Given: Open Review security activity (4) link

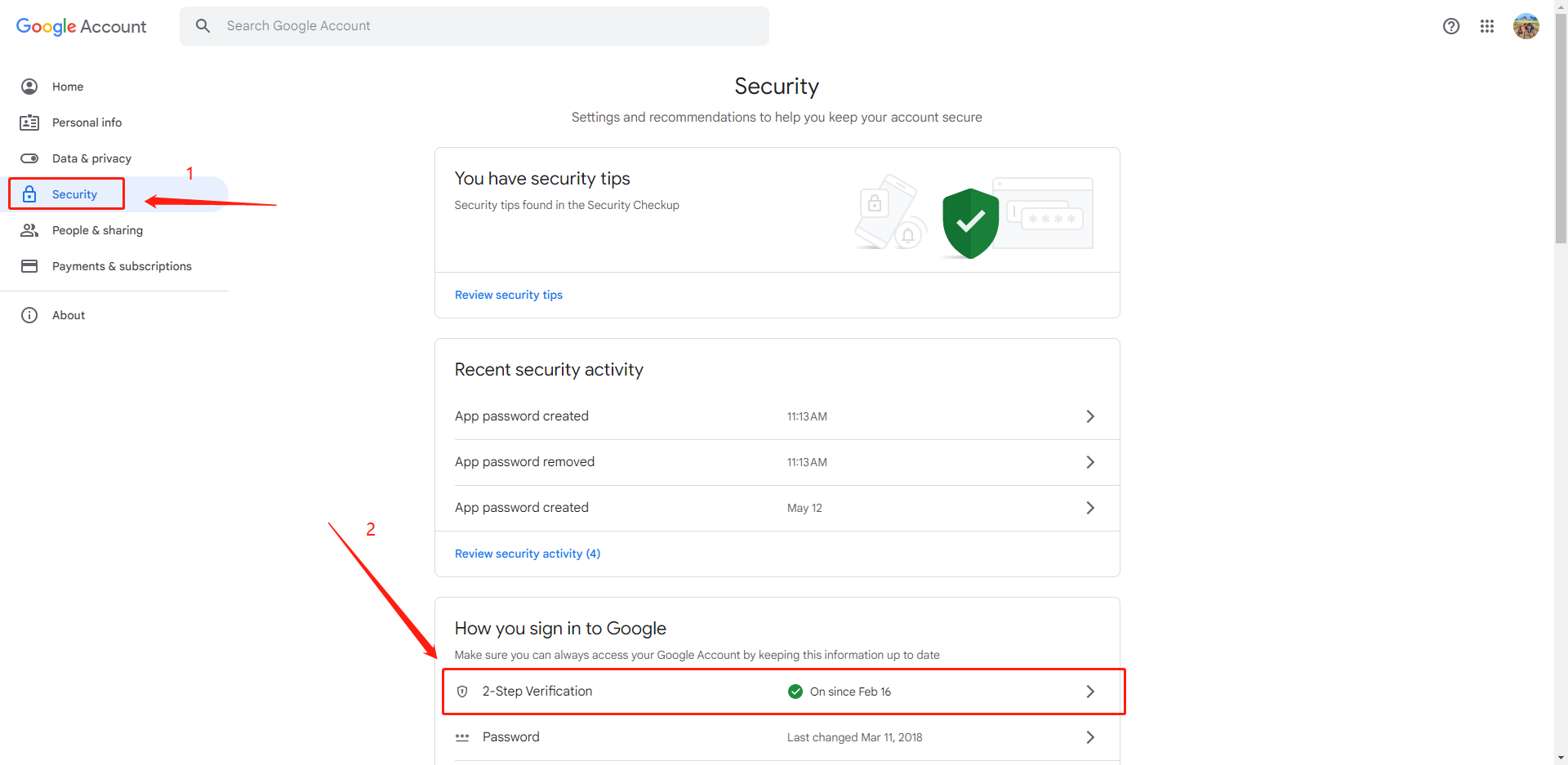Looking at the screenshot, I should pyautogui.click(x=527, y=554).
